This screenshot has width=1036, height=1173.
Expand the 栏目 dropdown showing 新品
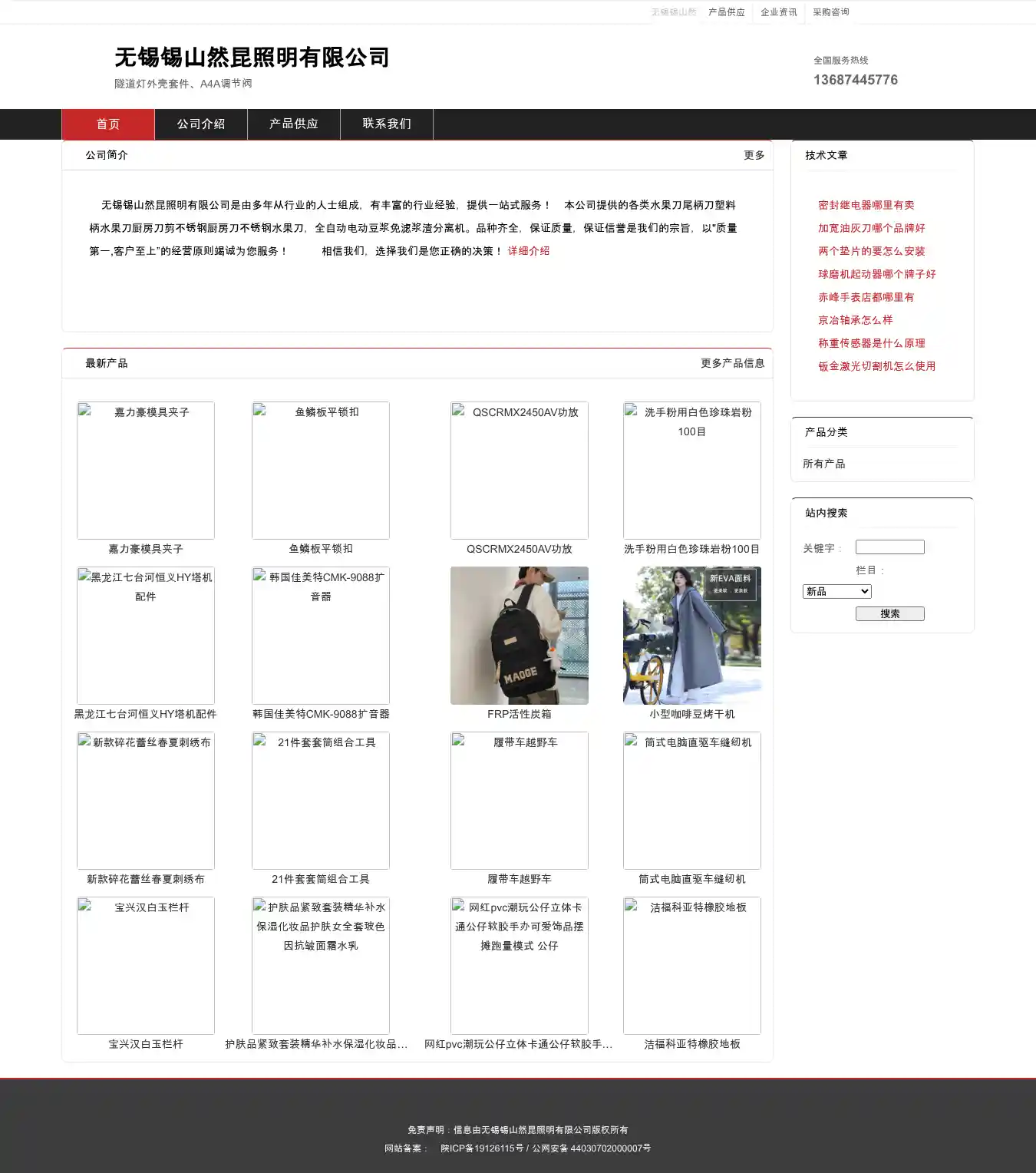coord(836,591)
